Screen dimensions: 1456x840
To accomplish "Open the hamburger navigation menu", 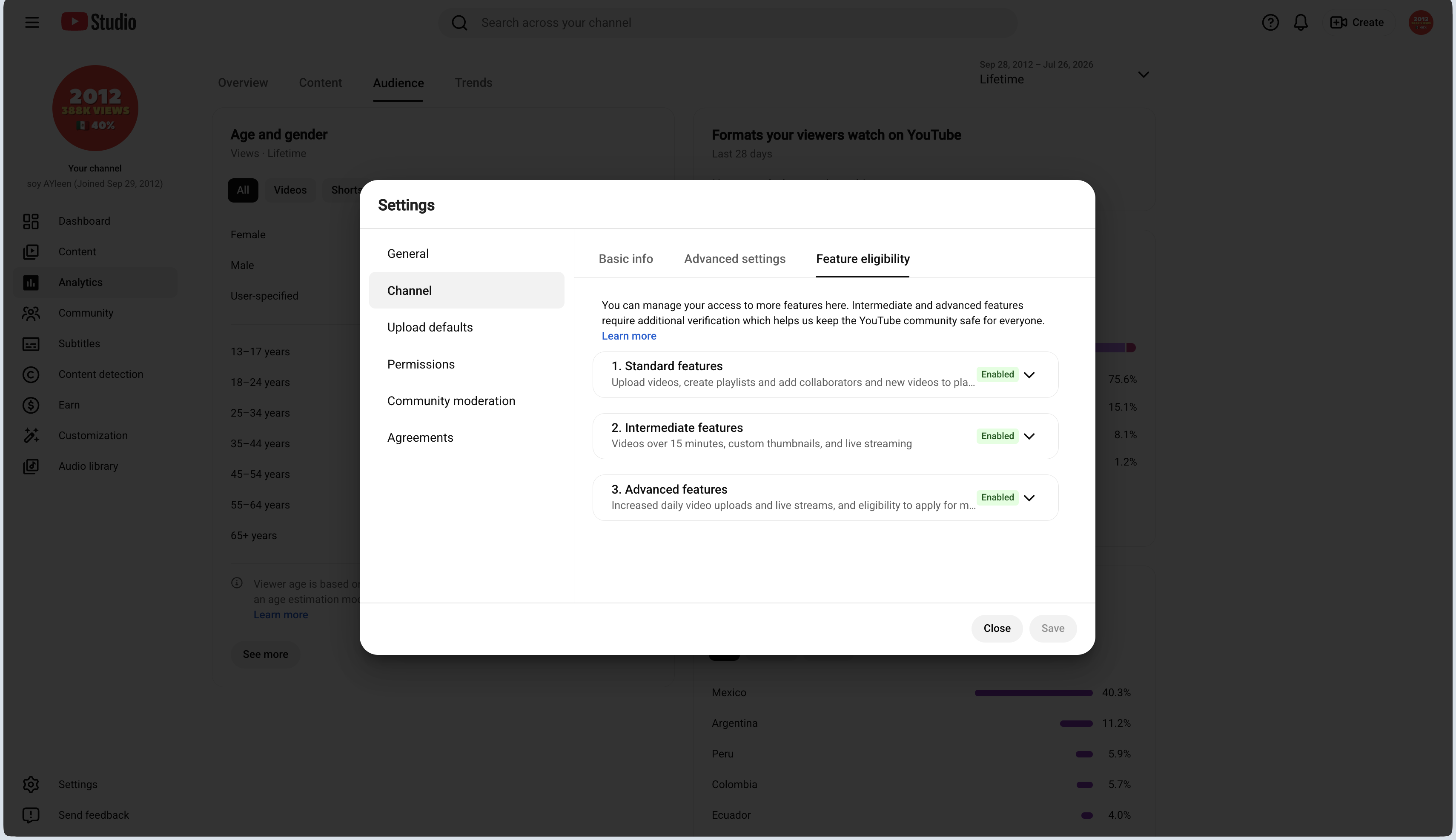I will click(32, 23).
